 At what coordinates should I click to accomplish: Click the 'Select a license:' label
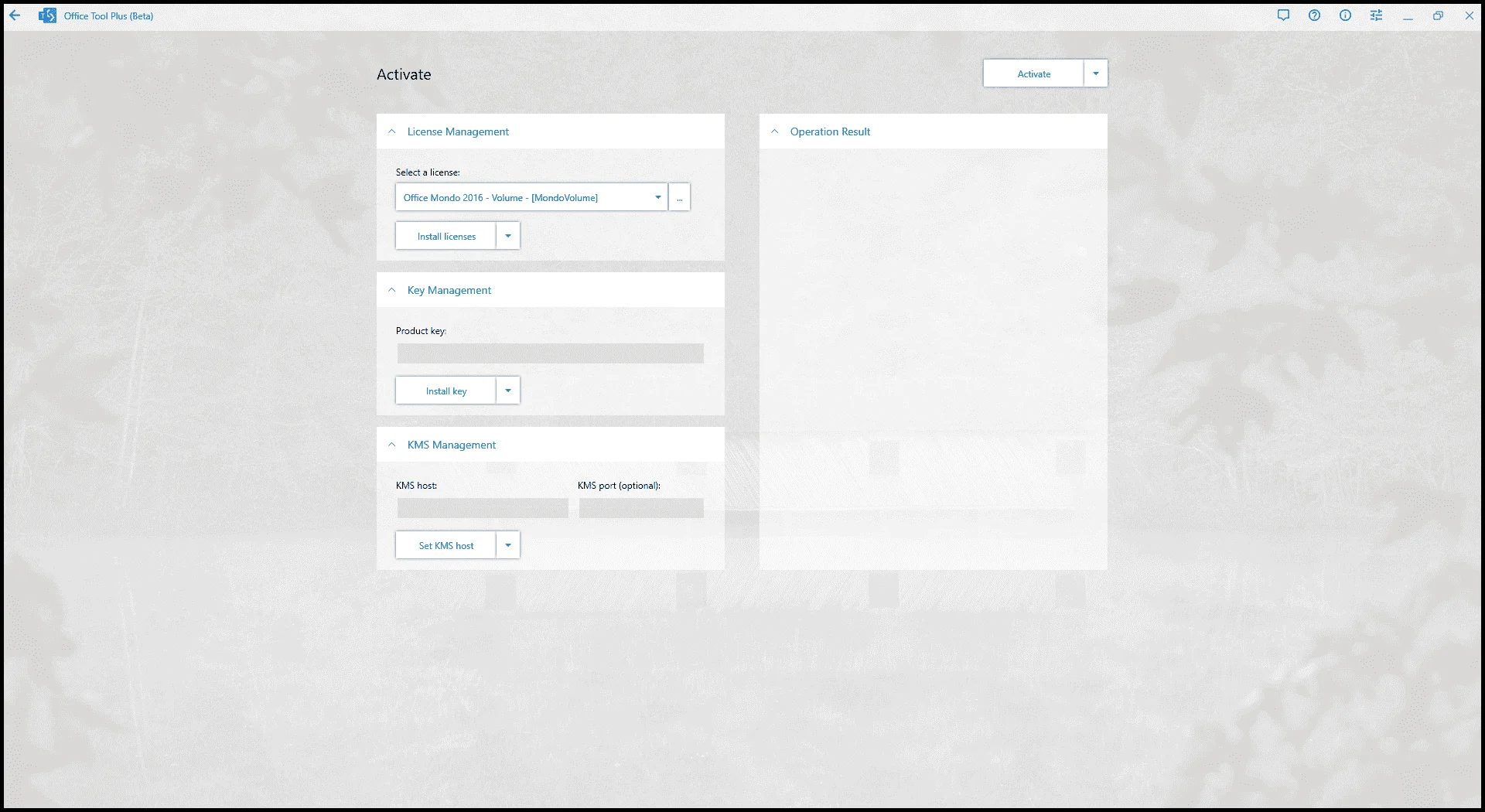(428, 172)
